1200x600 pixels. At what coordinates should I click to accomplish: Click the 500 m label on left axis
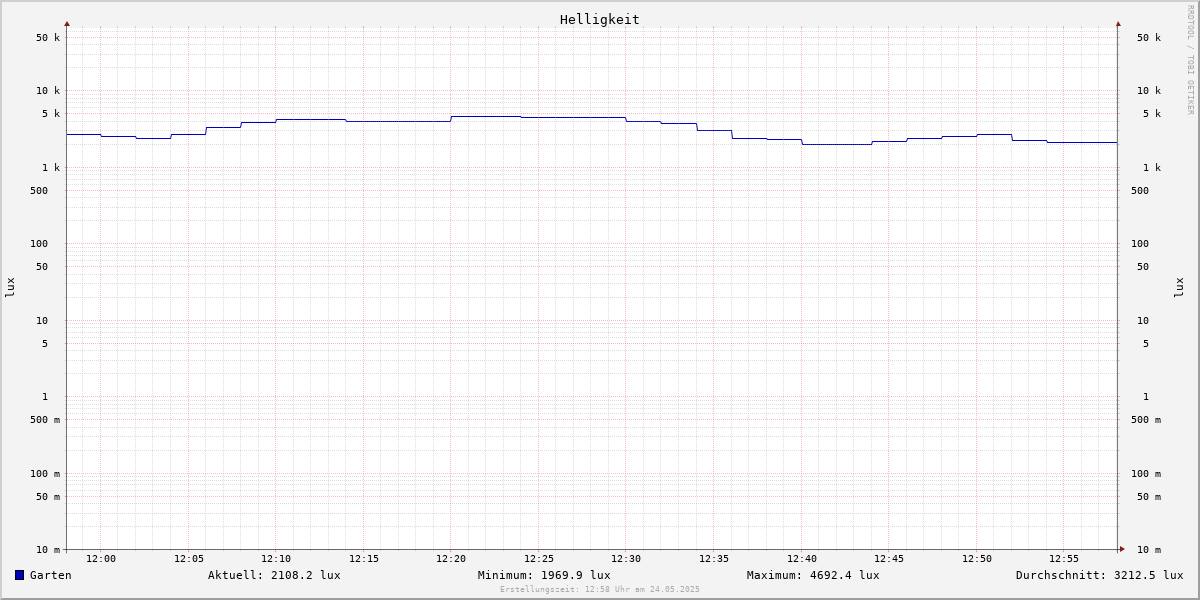click(45, 420)
